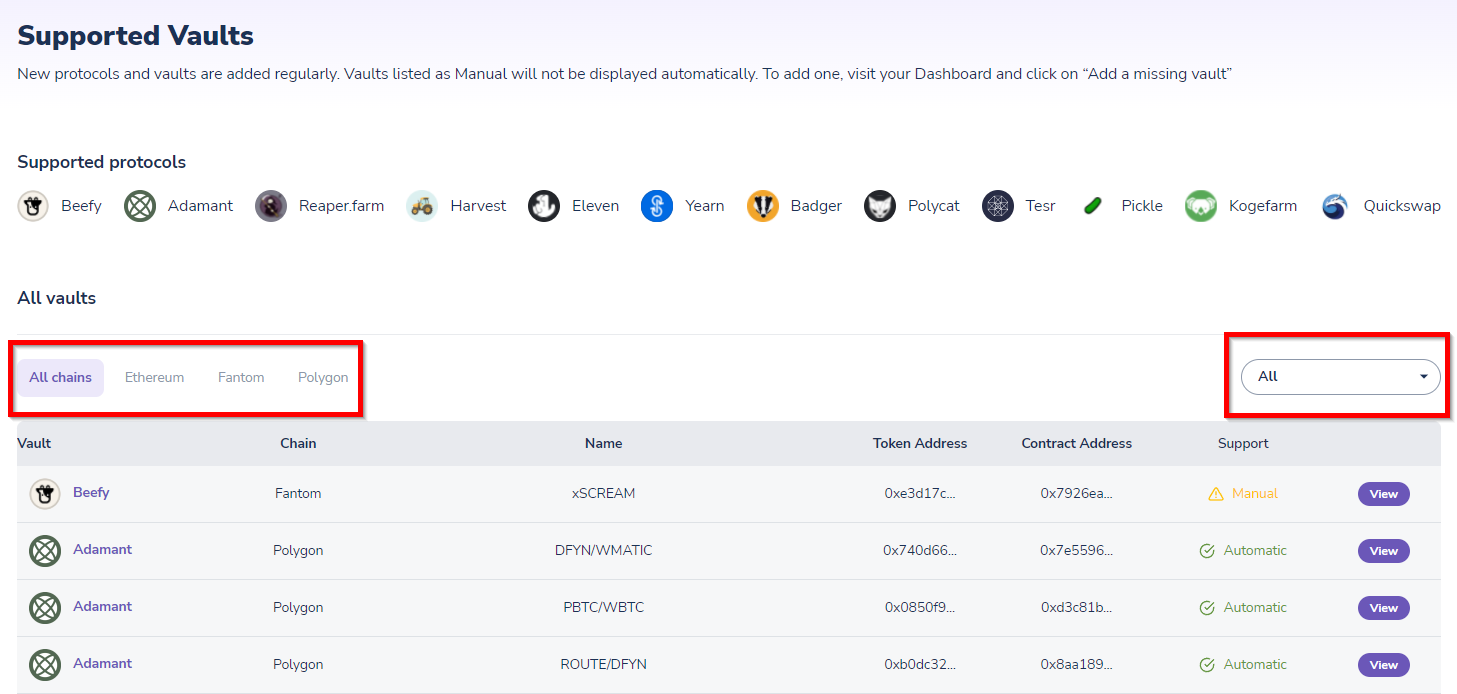Click the Manual support label
The width and height of the screenshot is (1457, 694).
1255,494
